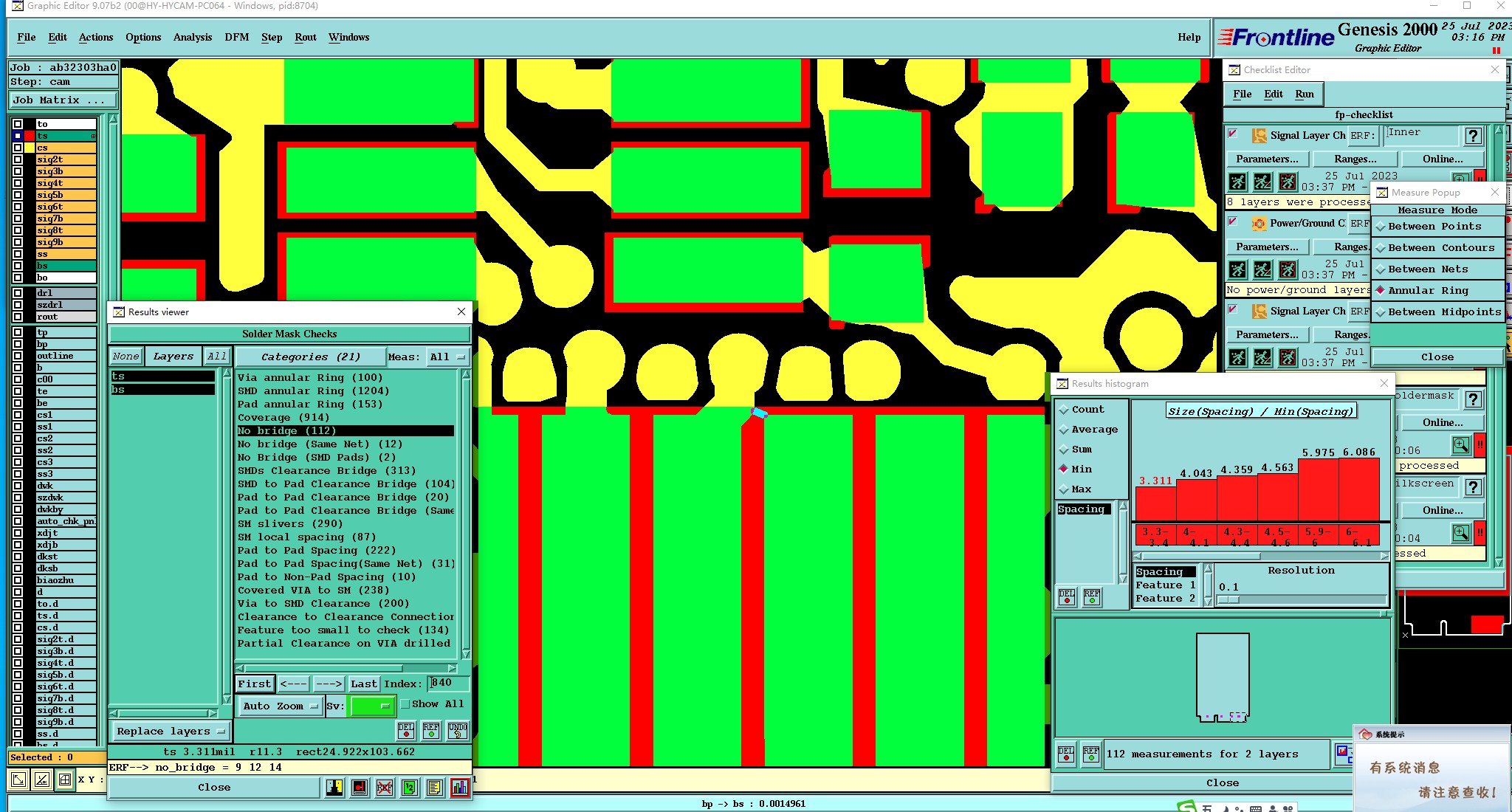
Task: Open the Replace layers dropdown
Action: [171, 732]
